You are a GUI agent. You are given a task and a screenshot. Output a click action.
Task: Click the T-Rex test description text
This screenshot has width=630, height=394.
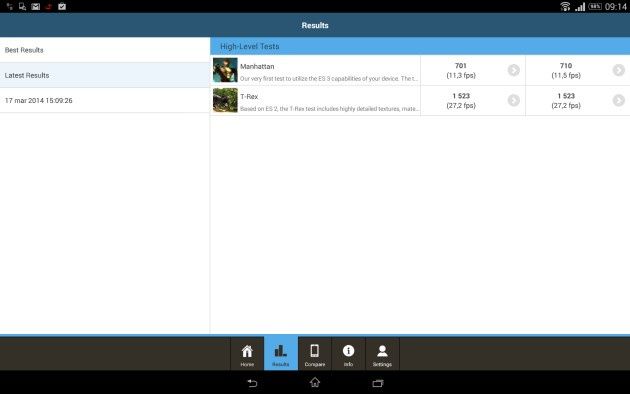coord(329,109)
